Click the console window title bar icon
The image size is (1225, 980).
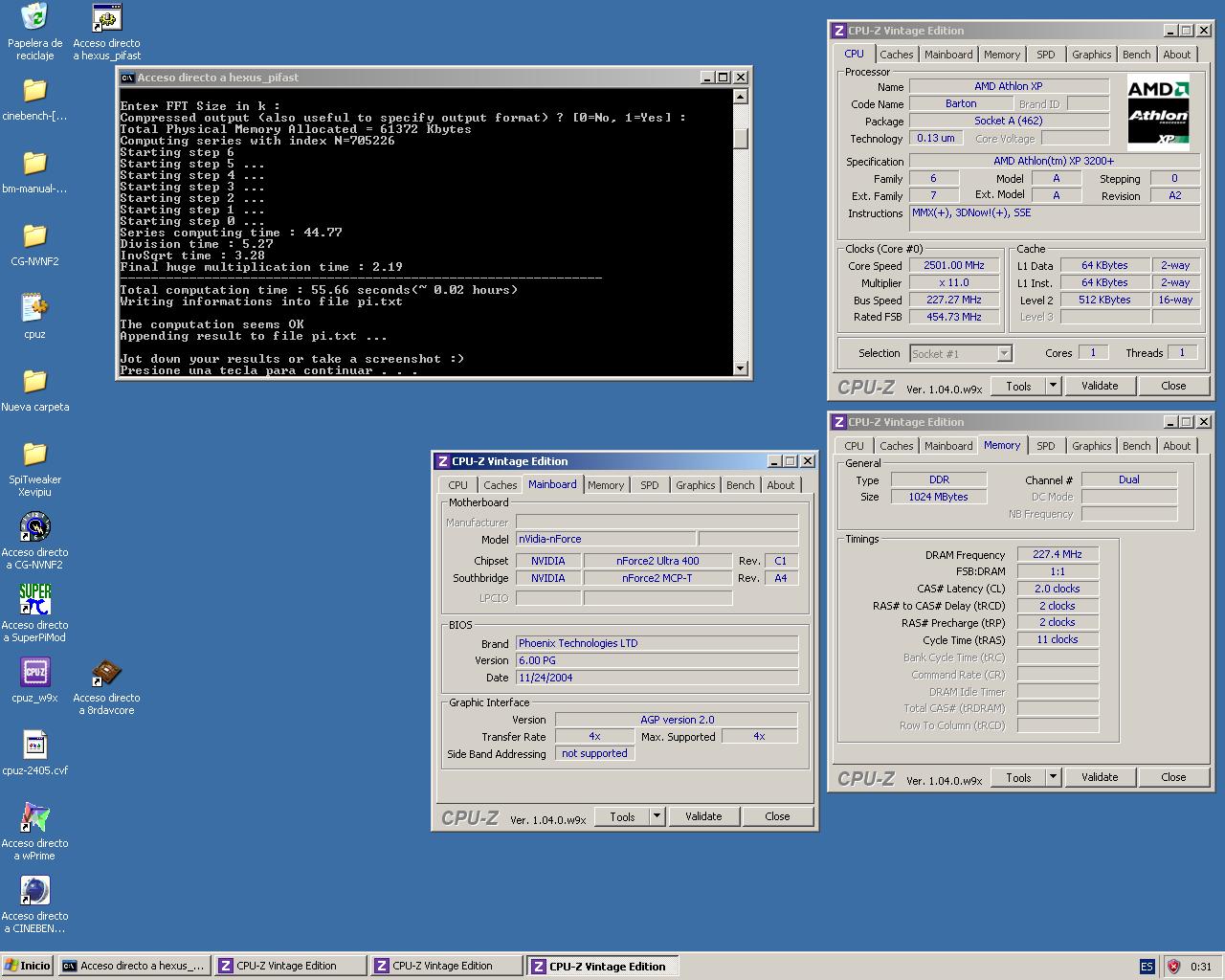127,78
